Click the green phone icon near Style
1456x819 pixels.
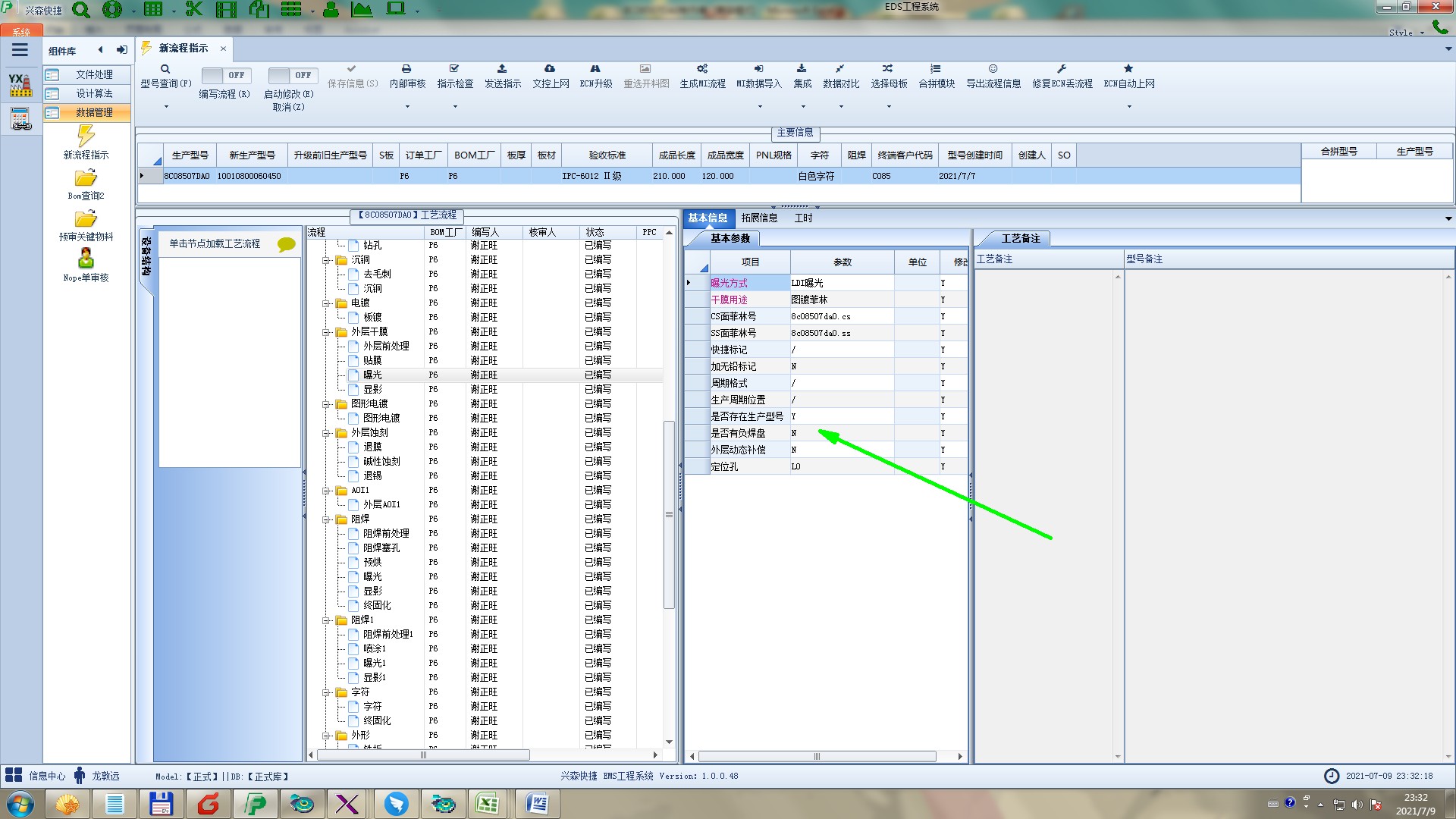(1440, 27)
